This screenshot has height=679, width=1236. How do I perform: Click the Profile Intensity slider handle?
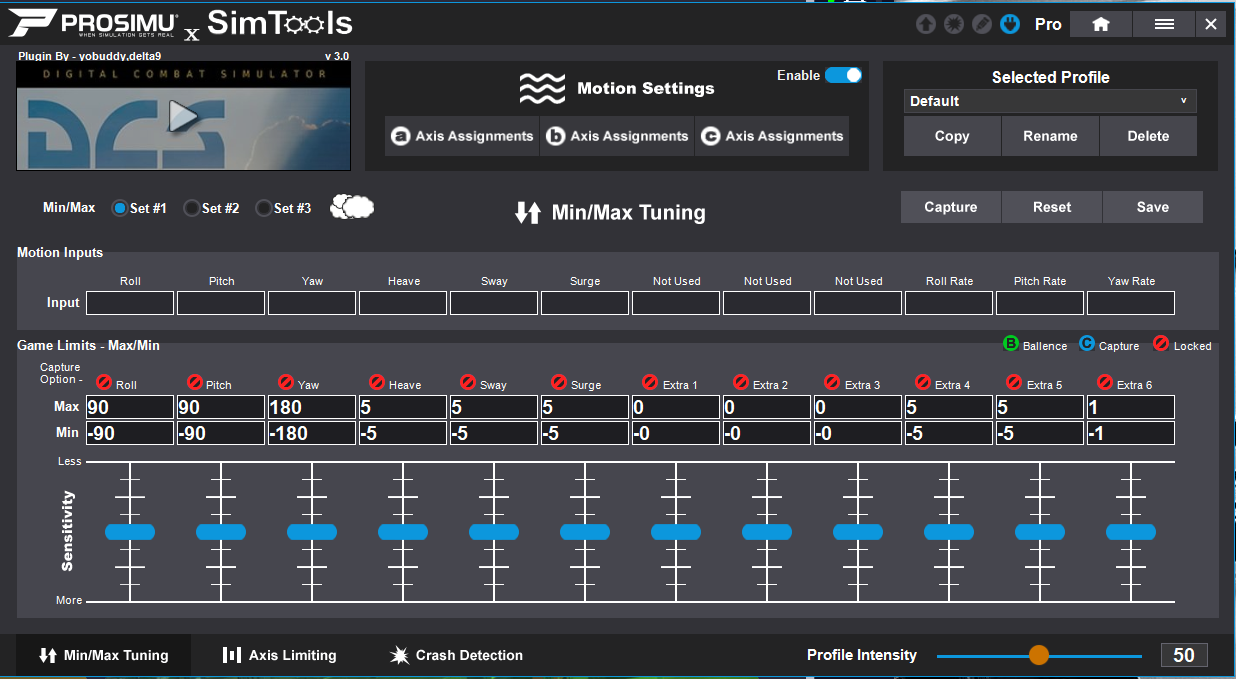(x=1039, y=655)
